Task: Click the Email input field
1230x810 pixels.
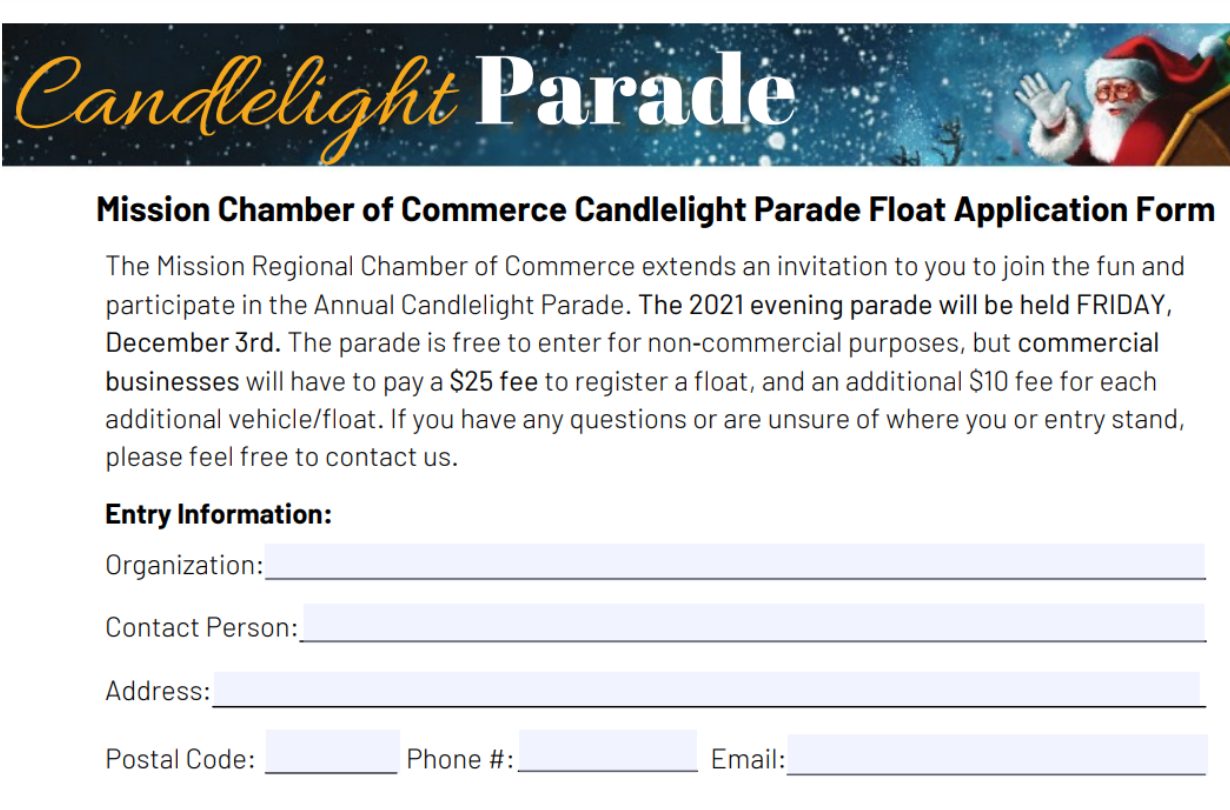Action: click(x=997, y=754)
